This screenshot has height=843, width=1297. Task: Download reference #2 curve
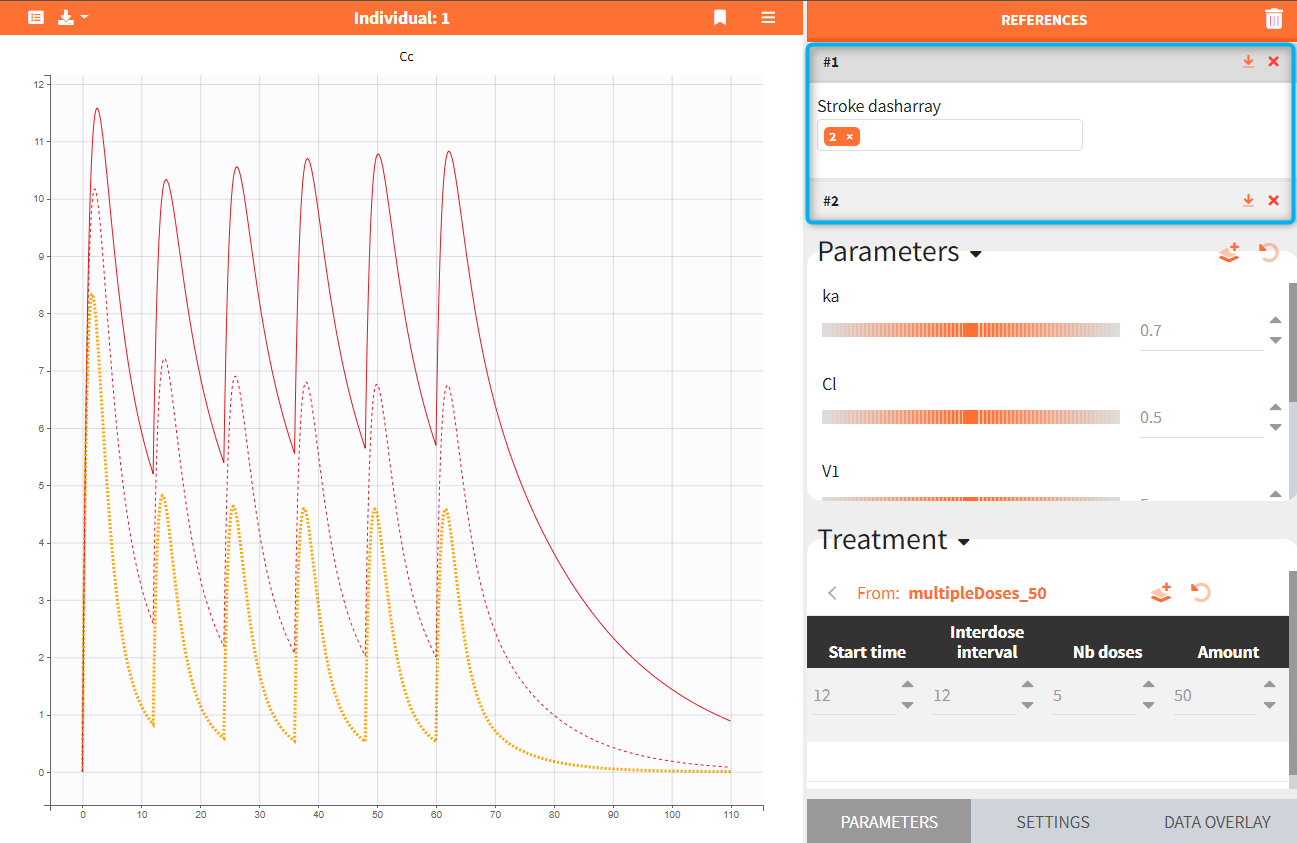point(1248,201)
